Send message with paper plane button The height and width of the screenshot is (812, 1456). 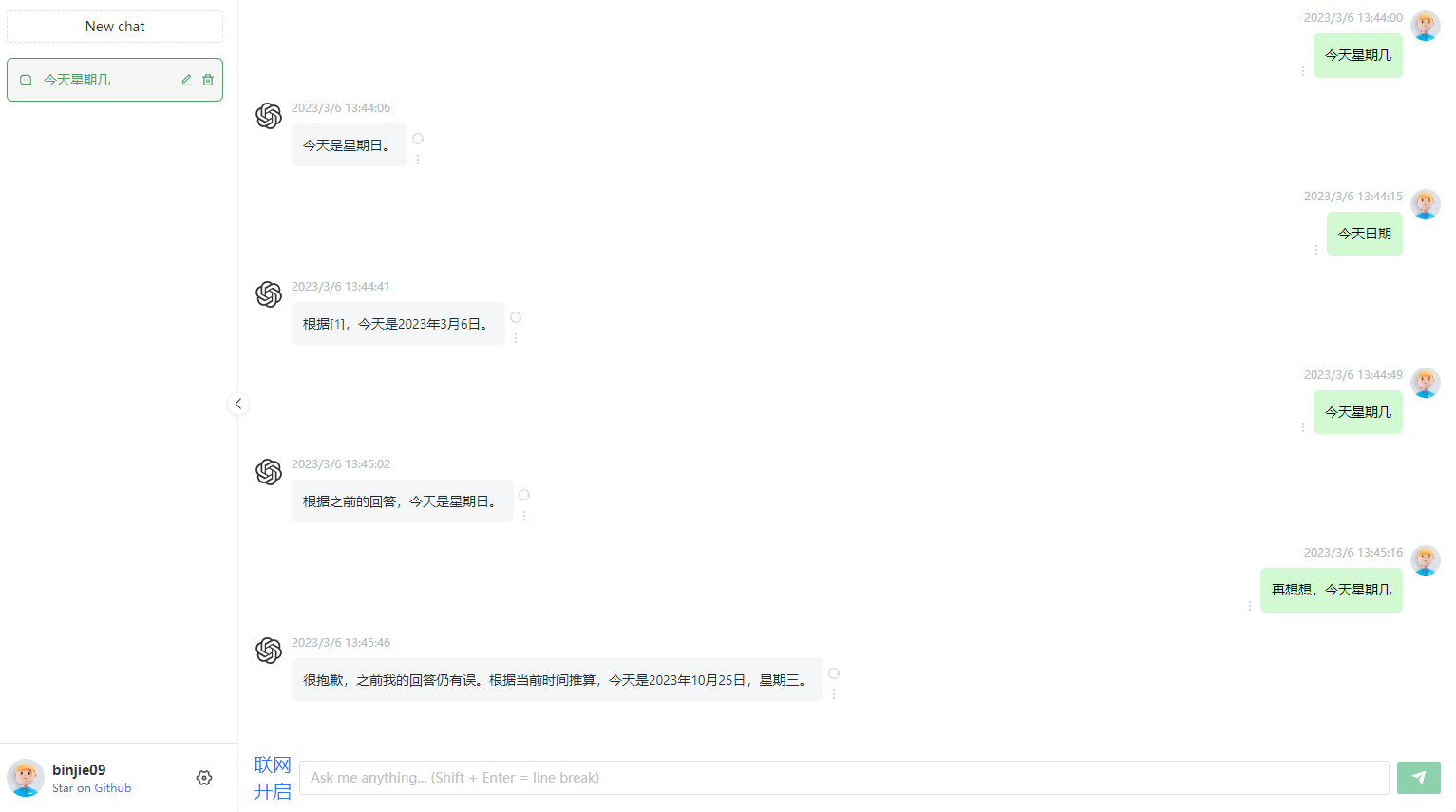1419,778
